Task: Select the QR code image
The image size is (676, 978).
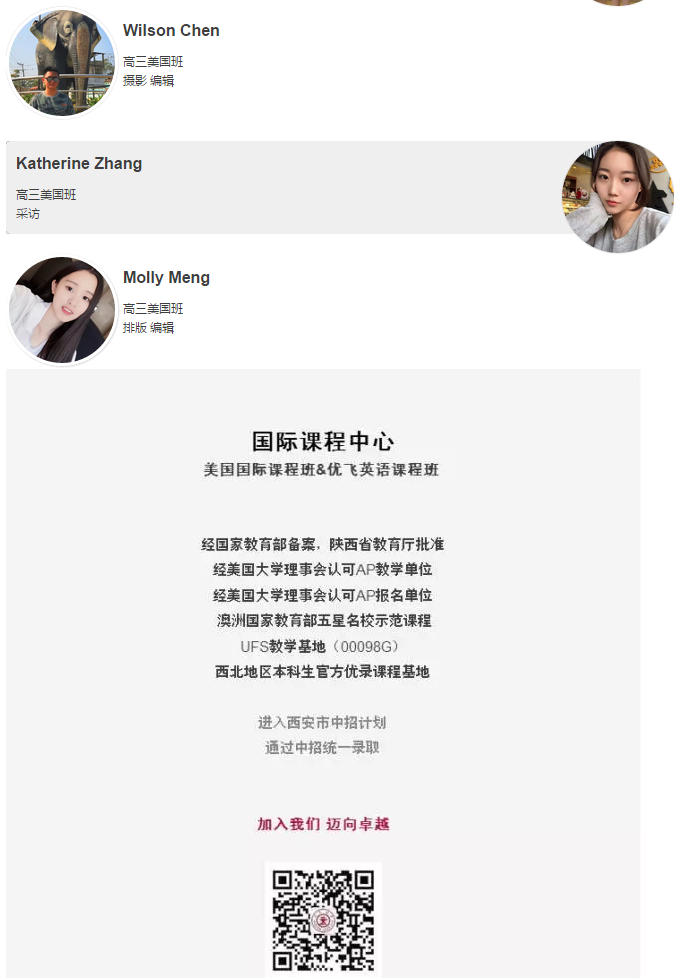Action: [323, 920]
